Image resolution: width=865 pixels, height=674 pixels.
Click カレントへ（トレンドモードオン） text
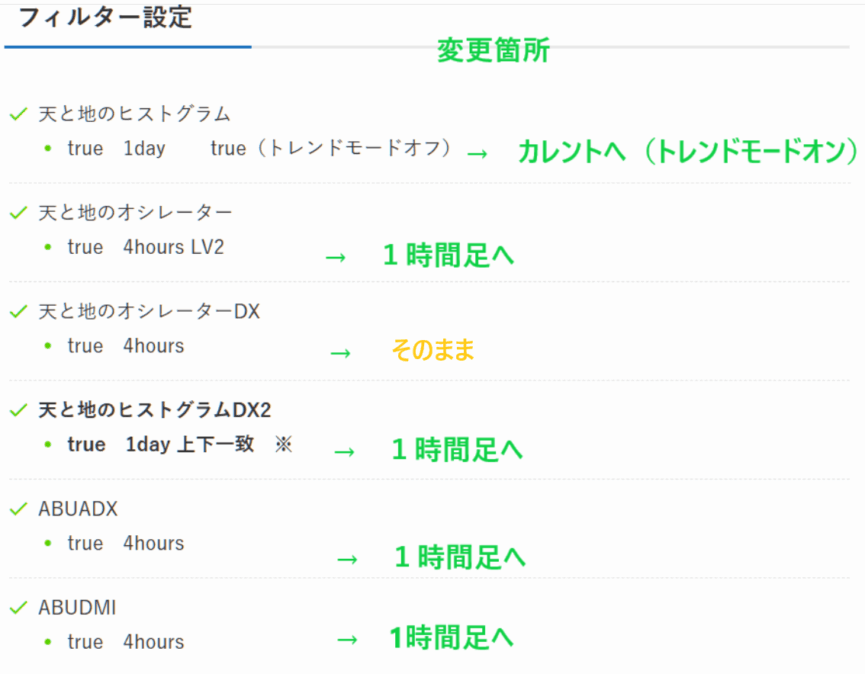[x=687, y=151]
